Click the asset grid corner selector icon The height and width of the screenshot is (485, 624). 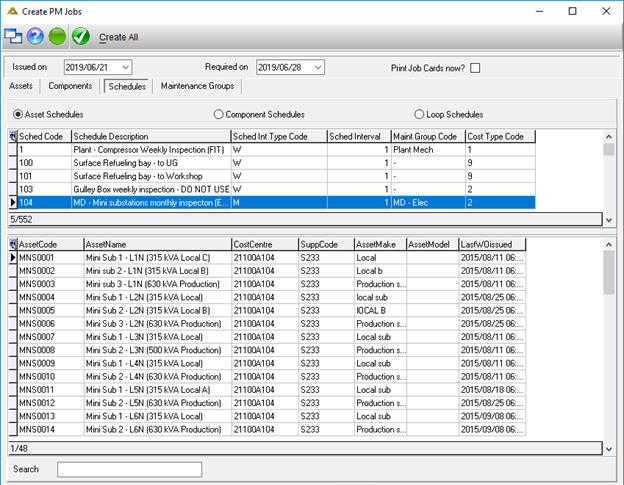point(13,244)
